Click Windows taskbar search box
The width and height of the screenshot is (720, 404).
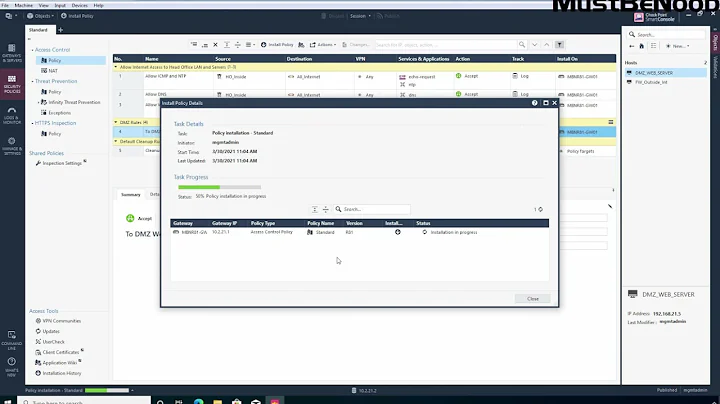[85, 401]
